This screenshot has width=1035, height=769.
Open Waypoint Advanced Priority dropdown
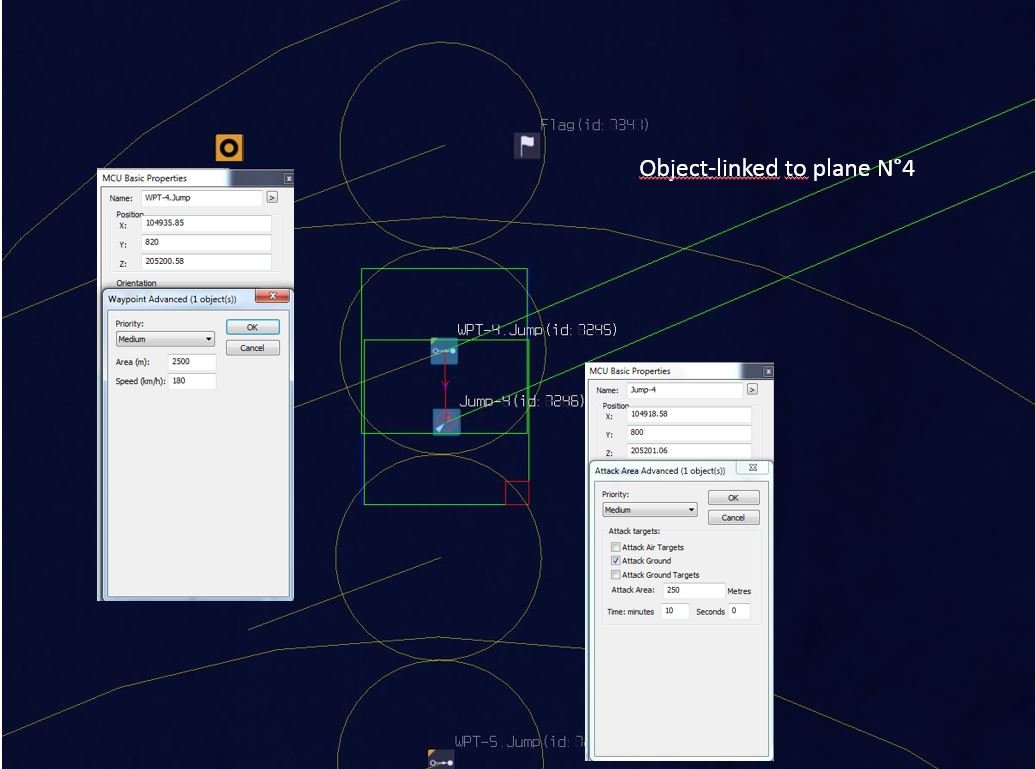click(x=165, y=339)
